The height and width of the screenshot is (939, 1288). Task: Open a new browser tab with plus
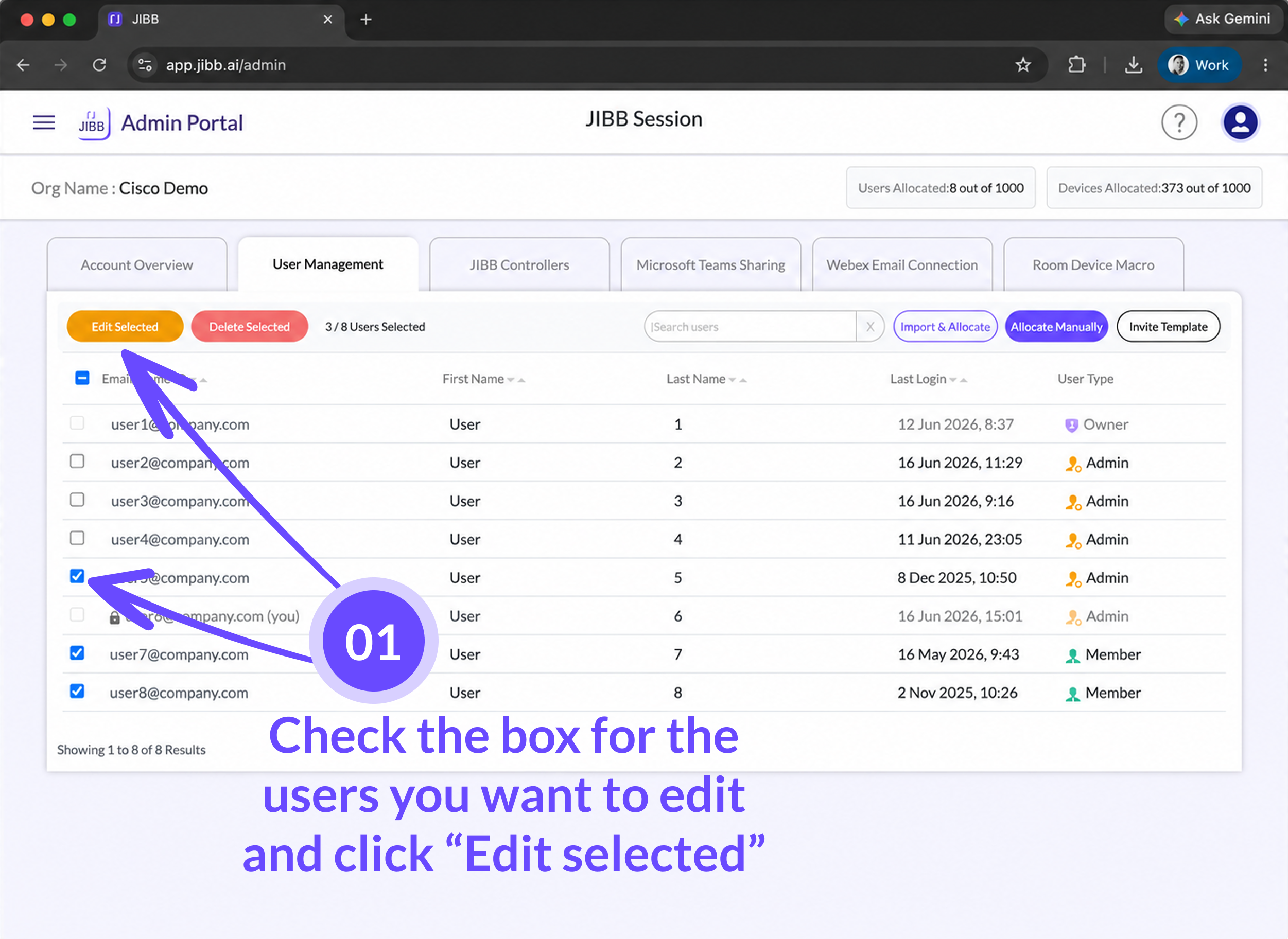tap(366, 20)
